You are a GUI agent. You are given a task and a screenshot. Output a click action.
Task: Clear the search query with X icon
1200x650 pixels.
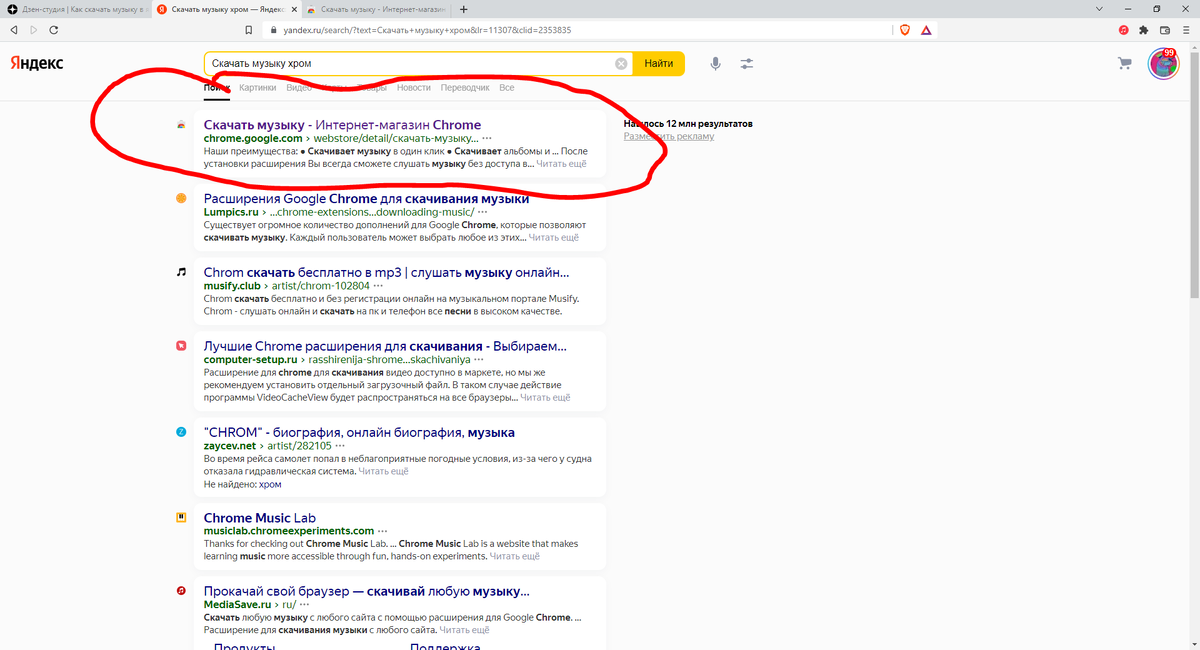click(x=621, y=64)
